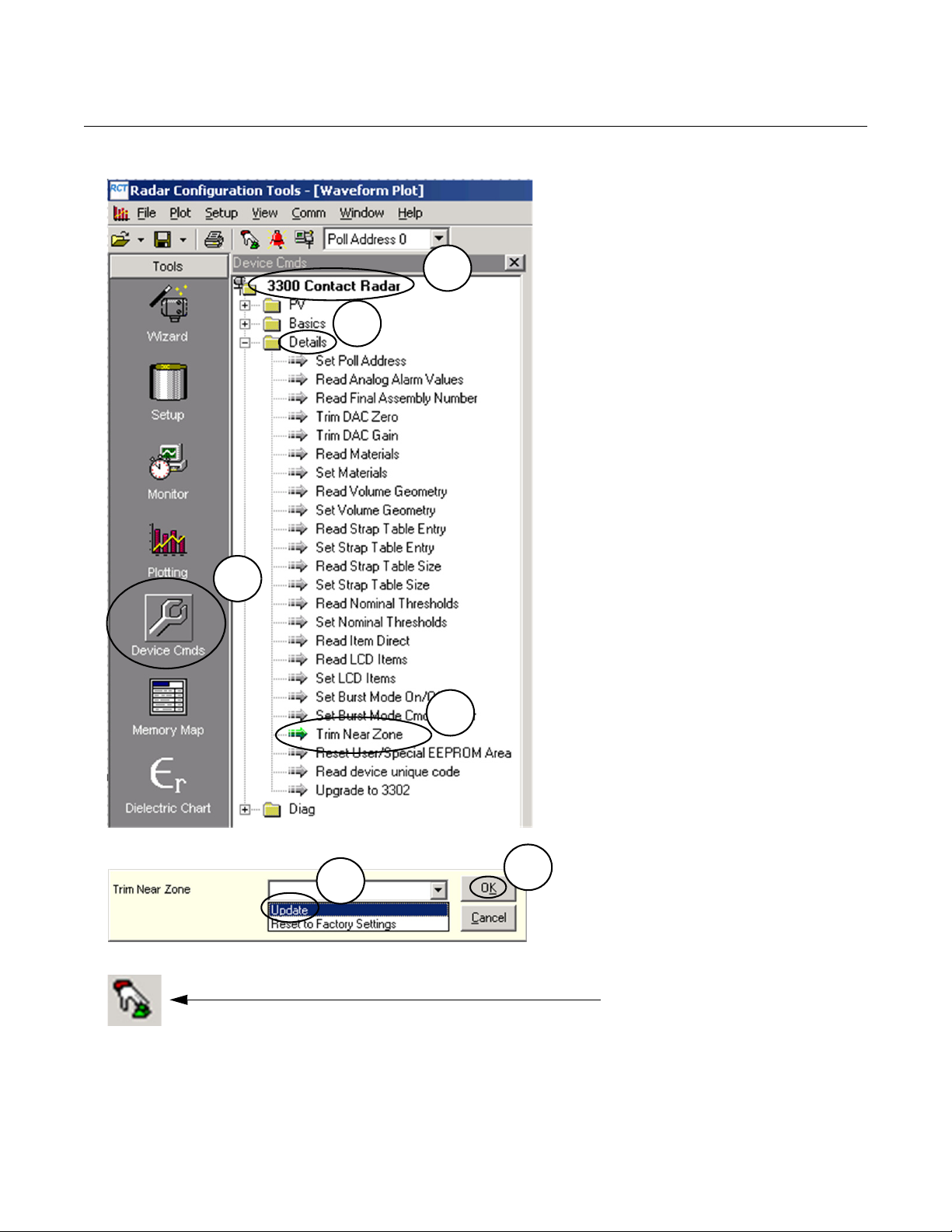952x1232 pixels.
Task: Open the Wizard tool
Action: tap(168, 312)
